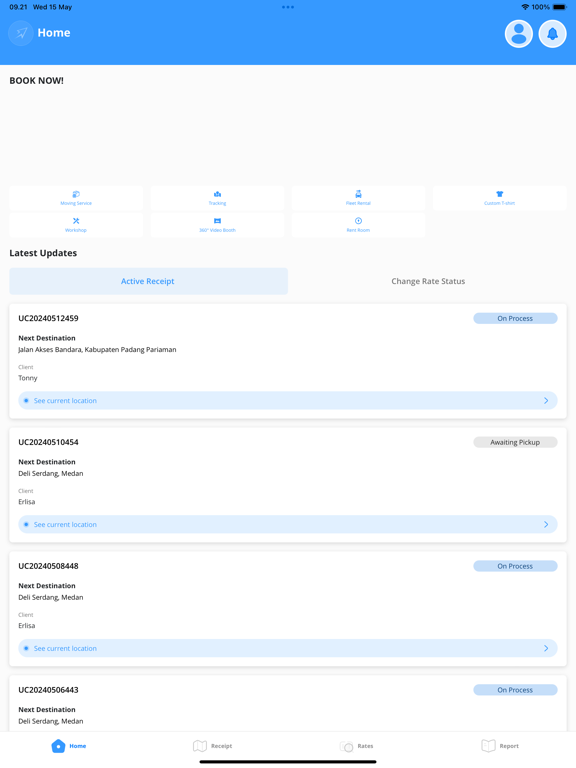Switch to the Active Receipt tab
The width and height of the screenshot is (576, 768).
[x=148, y=281]
